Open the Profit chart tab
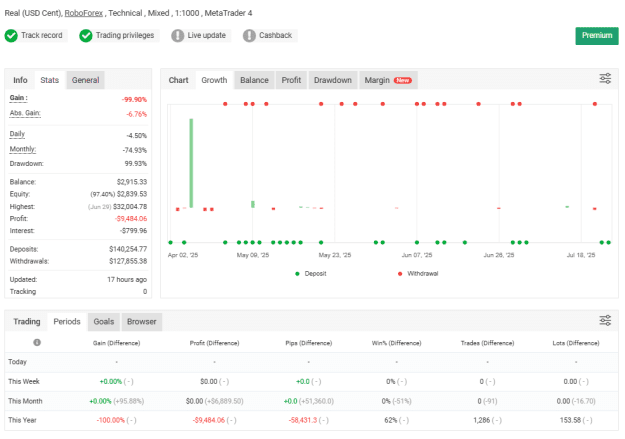 [291, 80]
